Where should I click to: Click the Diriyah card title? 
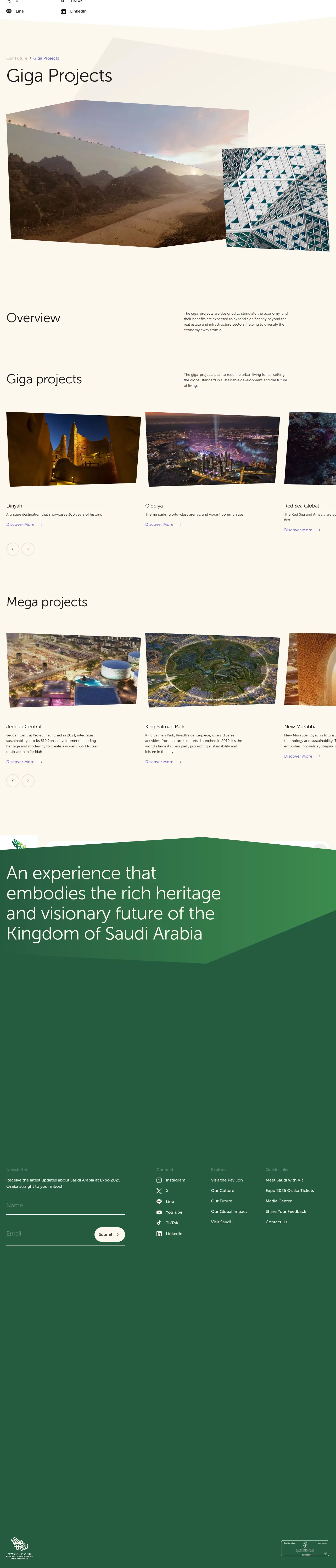pyautogui.click(x=14, y=506)
